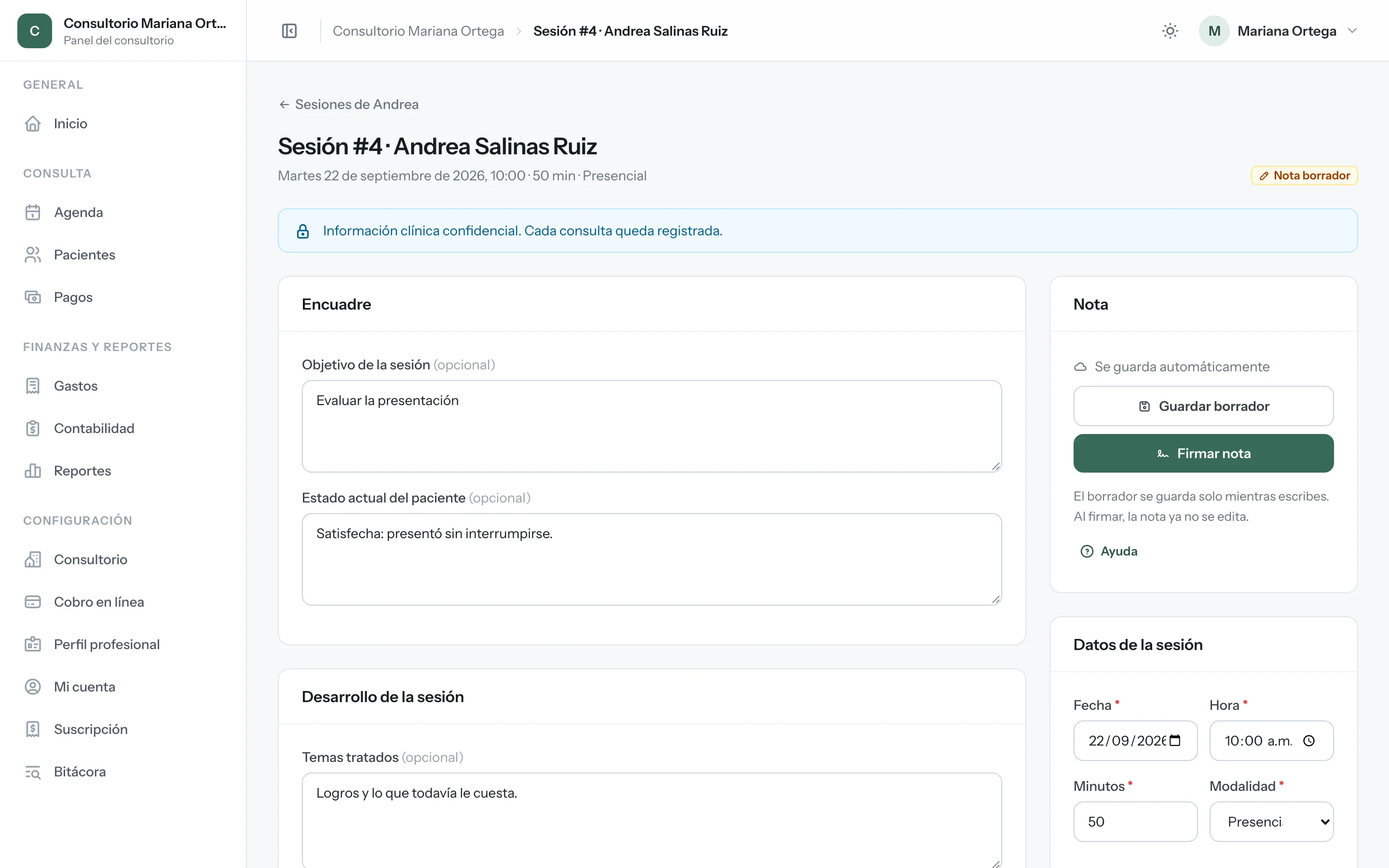
Task: Focus the Estado actual del paciente textarea
Action: (652, 559)
